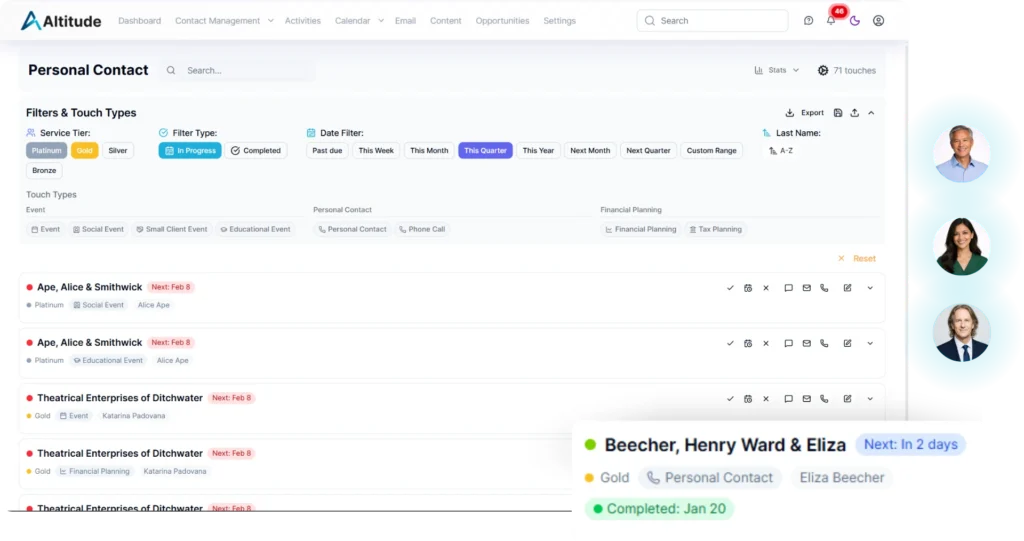Image resolution: width=1024 pixels, height=541 pixels.
Task: Mark Theatrical Enterprises Event row complete
Action: coord(730,399)
